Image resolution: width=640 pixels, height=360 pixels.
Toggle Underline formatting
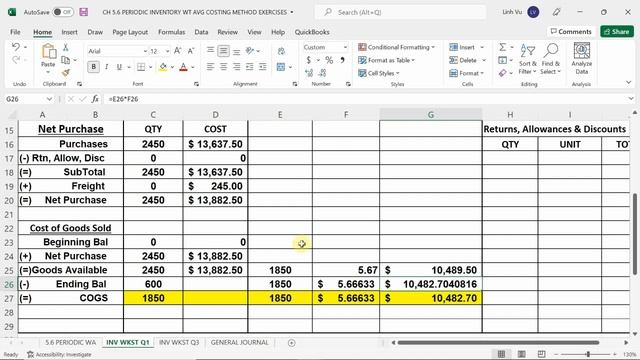[119, 67]
